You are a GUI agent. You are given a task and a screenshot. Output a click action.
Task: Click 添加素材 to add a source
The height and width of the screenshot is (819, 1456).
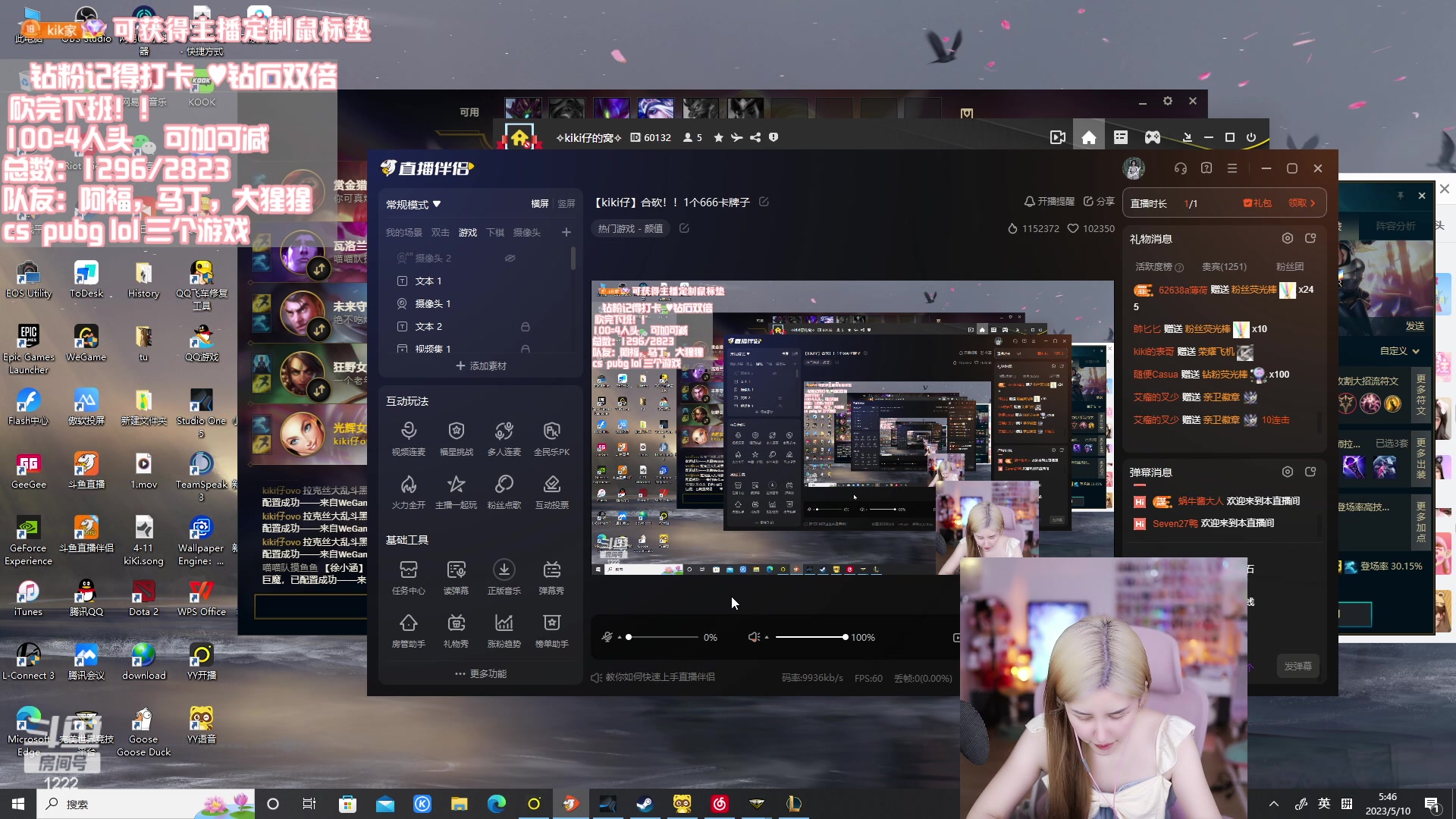(x=481, y=366)
